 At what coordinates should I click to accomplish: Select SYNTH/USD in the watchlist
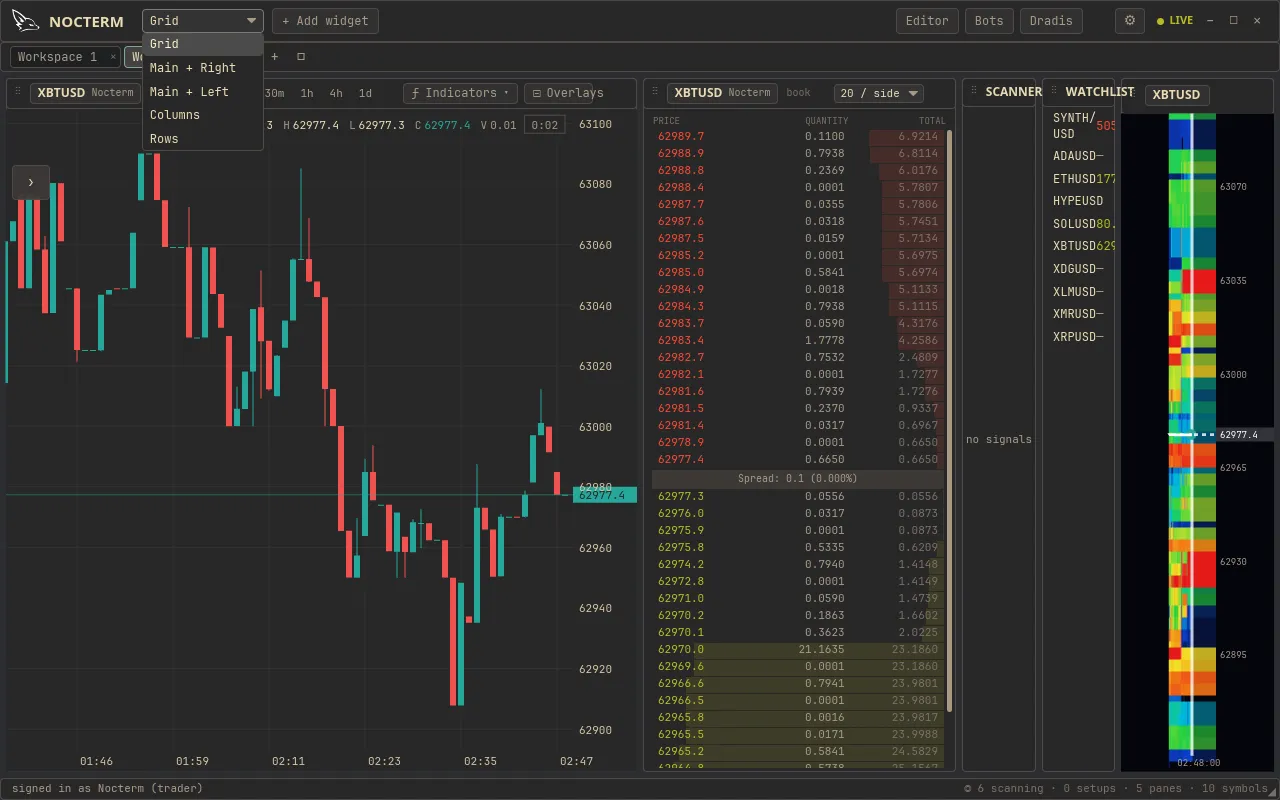(x=1079, y=126)
